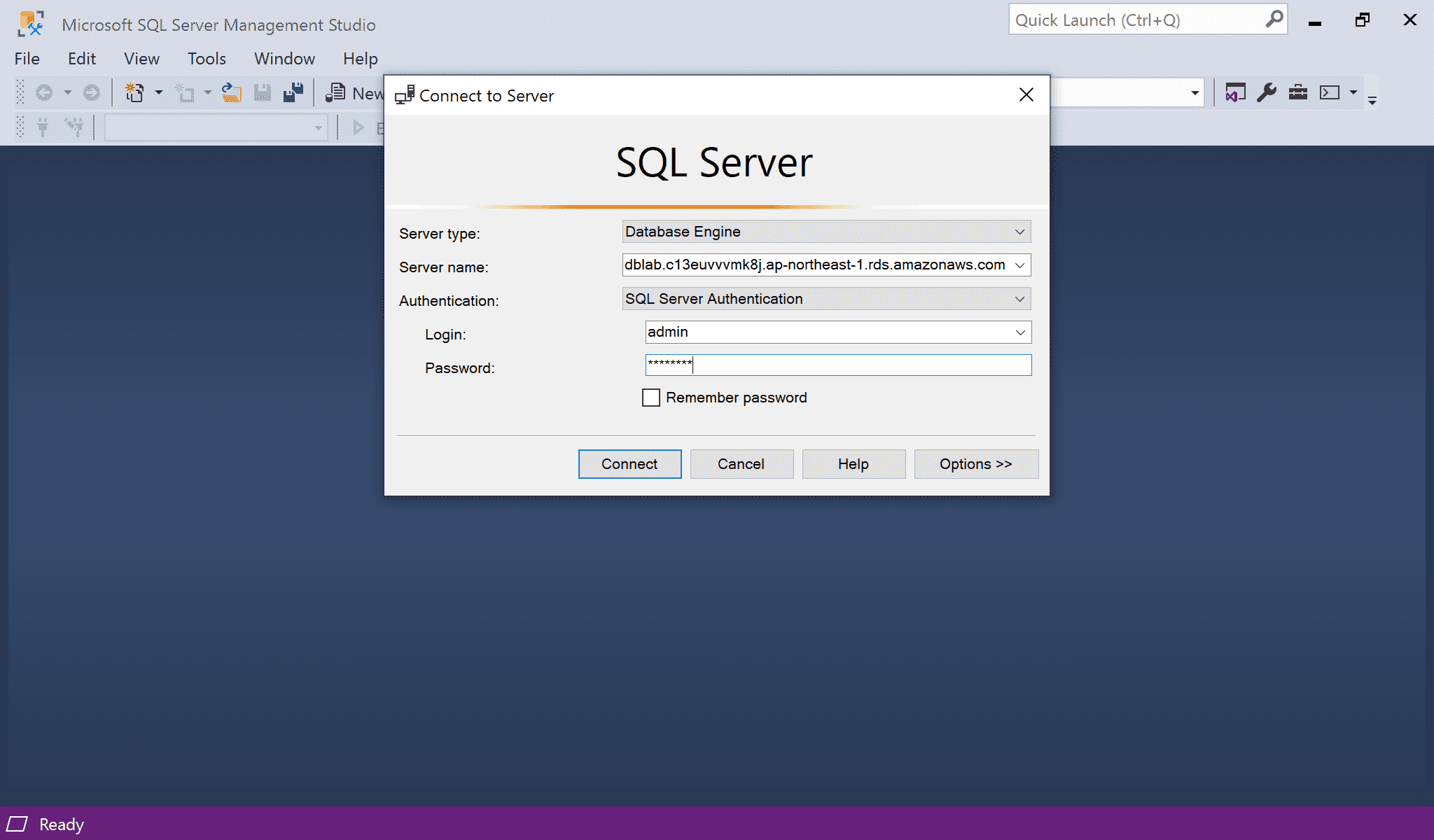Image resolution: width=1434 pixels, height=840 pixels.
Task: Click the Cancel button in the dialog
Action: pyautogui.click(x=742, y=464)
